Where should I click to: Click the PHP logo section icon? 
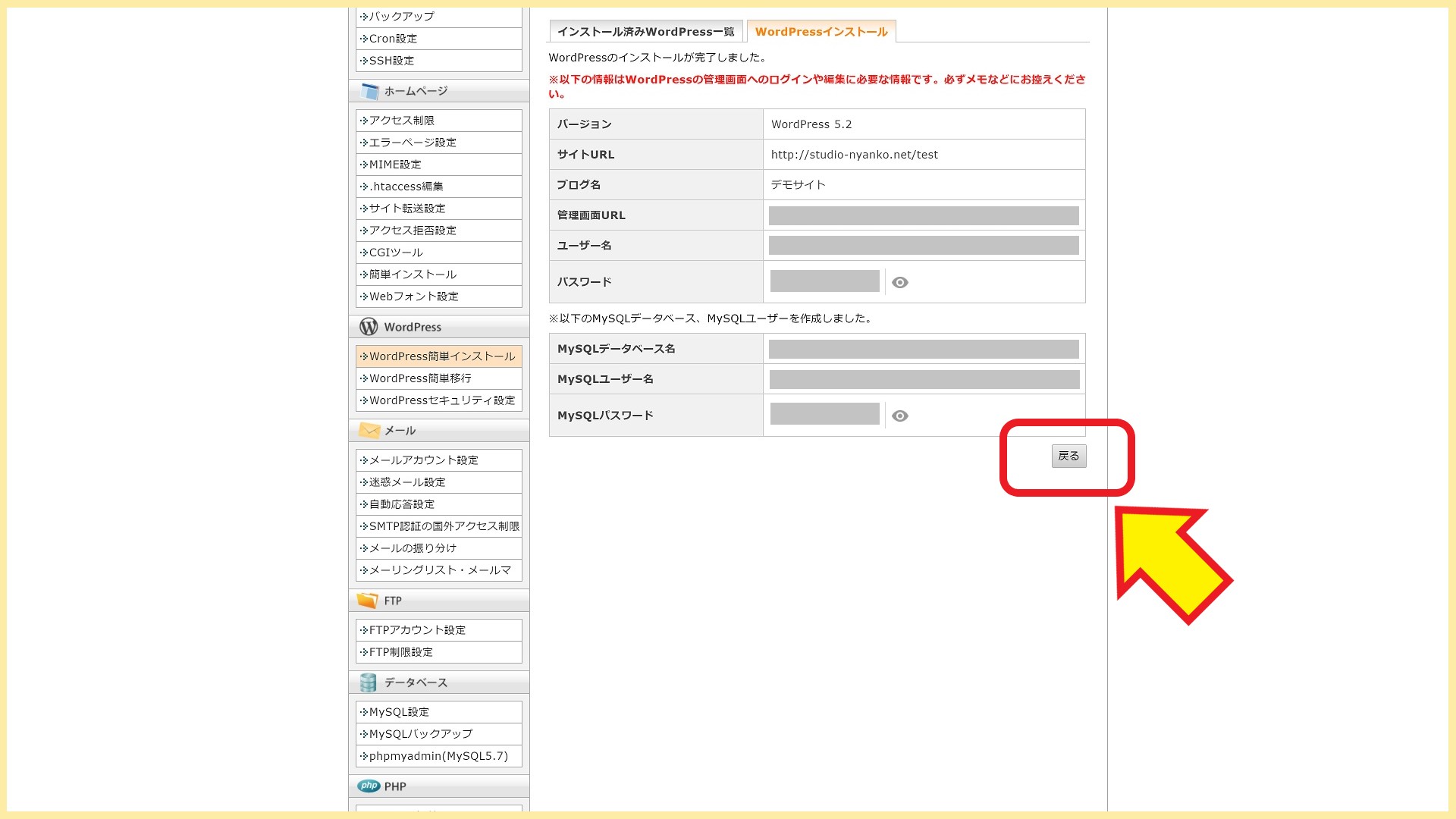369,786
